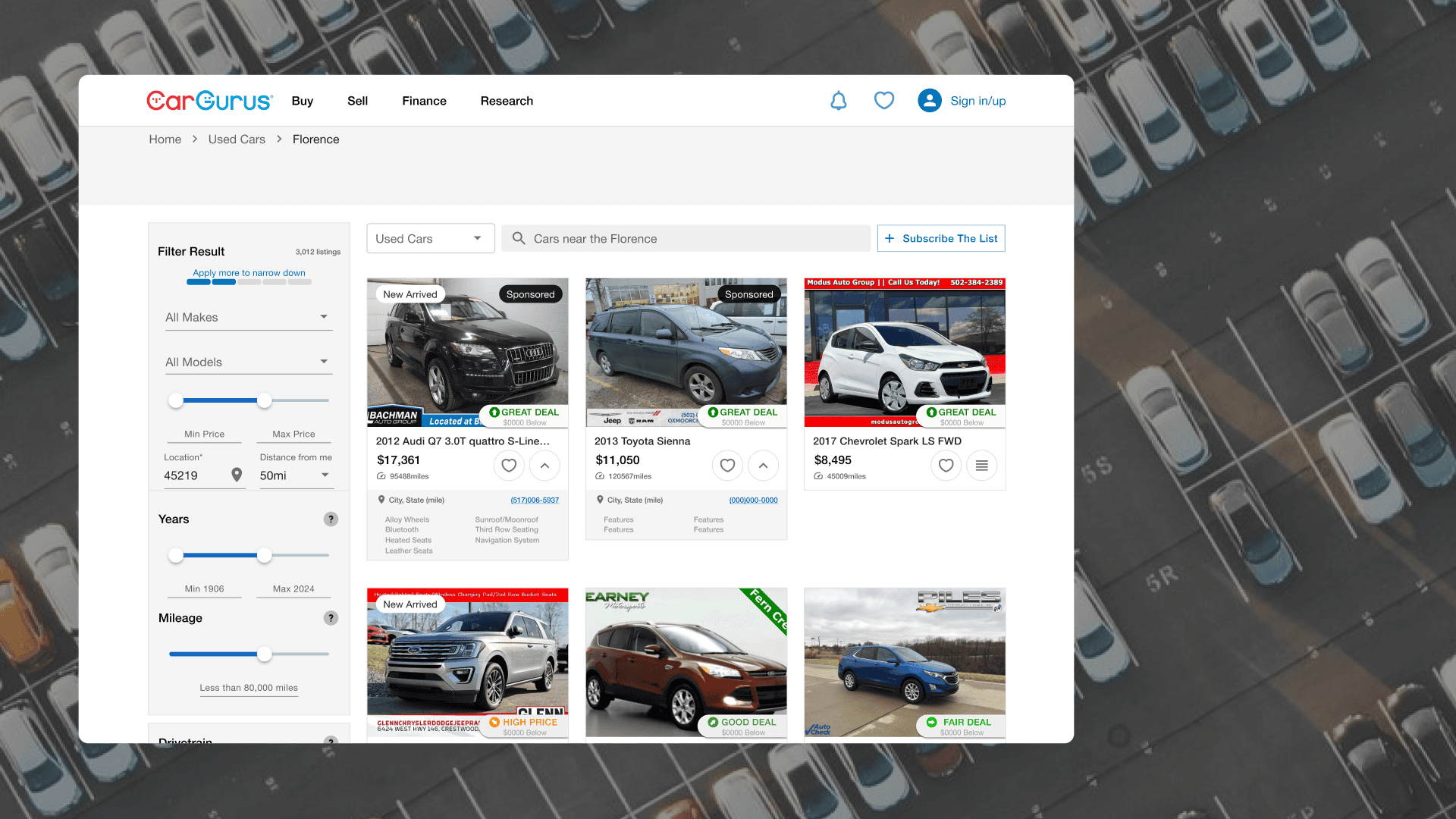The width and height of the screenshot is (1456, 819).
Task: Open the Finance menu
Action: coord(424,101)
